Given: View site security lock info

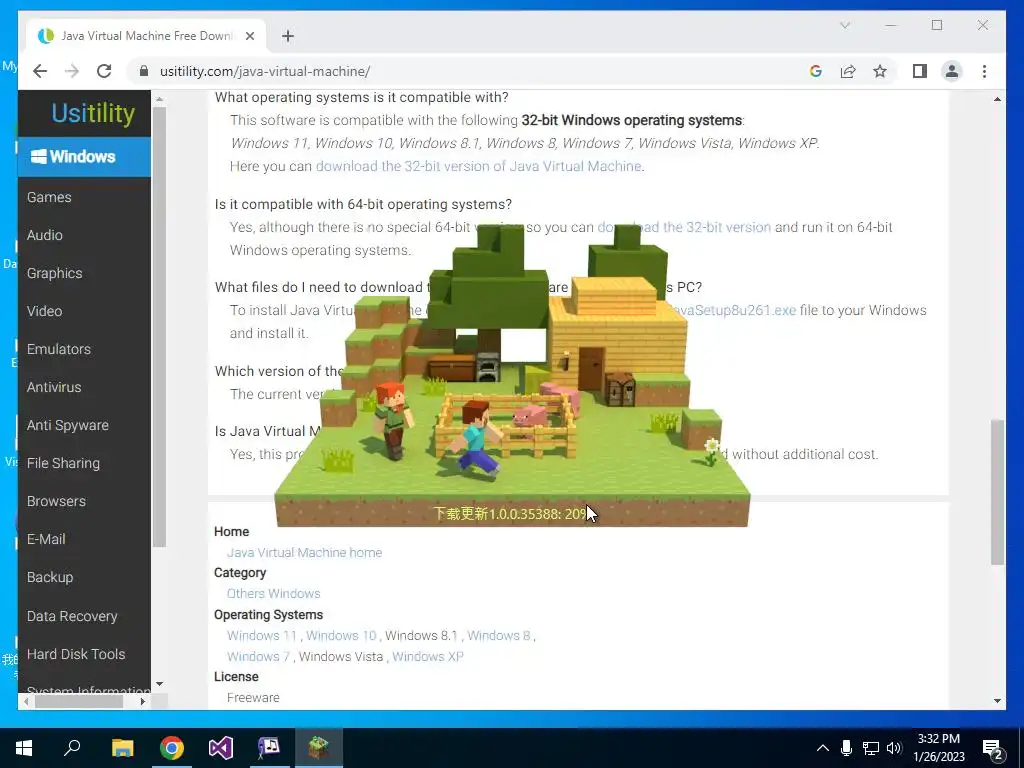Looking at the screenshot, I should point(144,71).
